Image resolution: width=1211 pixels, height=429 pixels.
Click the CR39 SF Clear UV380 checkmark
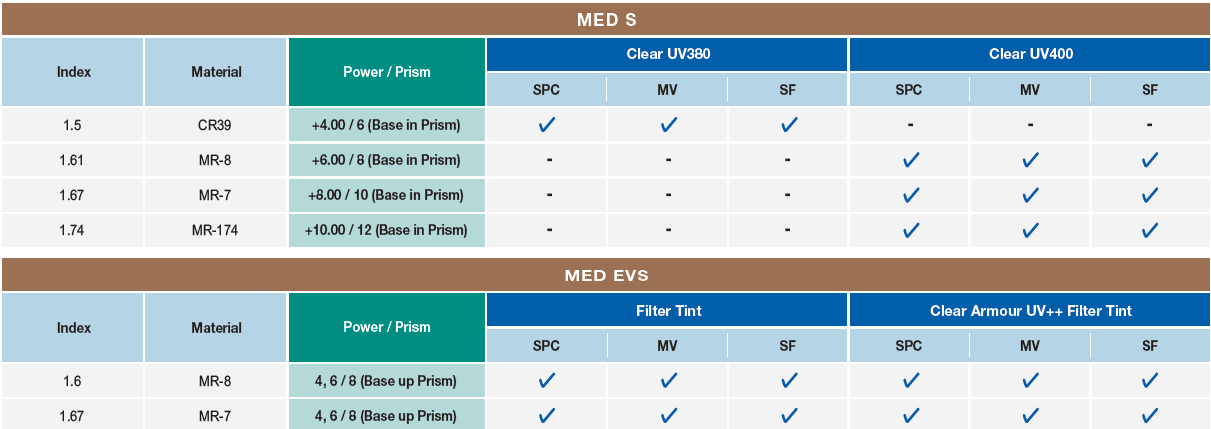pos(789,125)
